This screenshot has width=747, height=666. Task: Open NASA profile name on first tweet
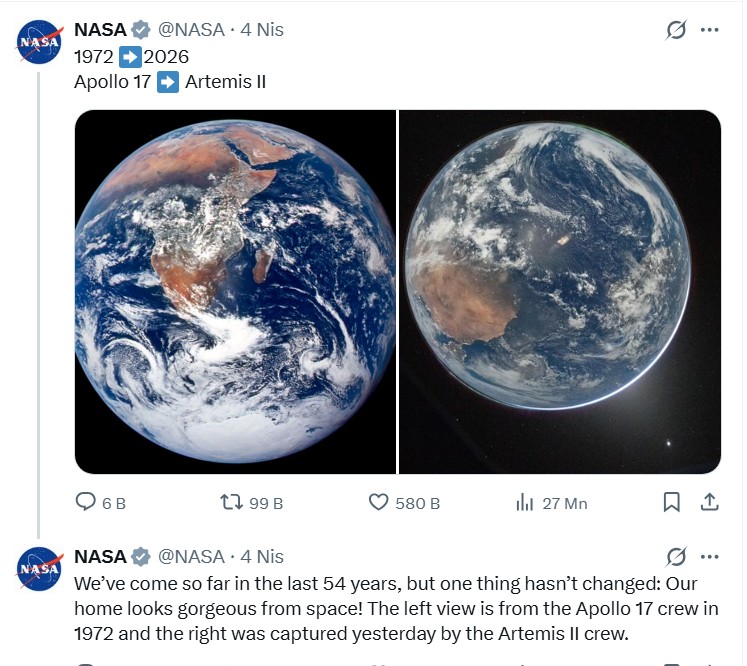point(100,30)
